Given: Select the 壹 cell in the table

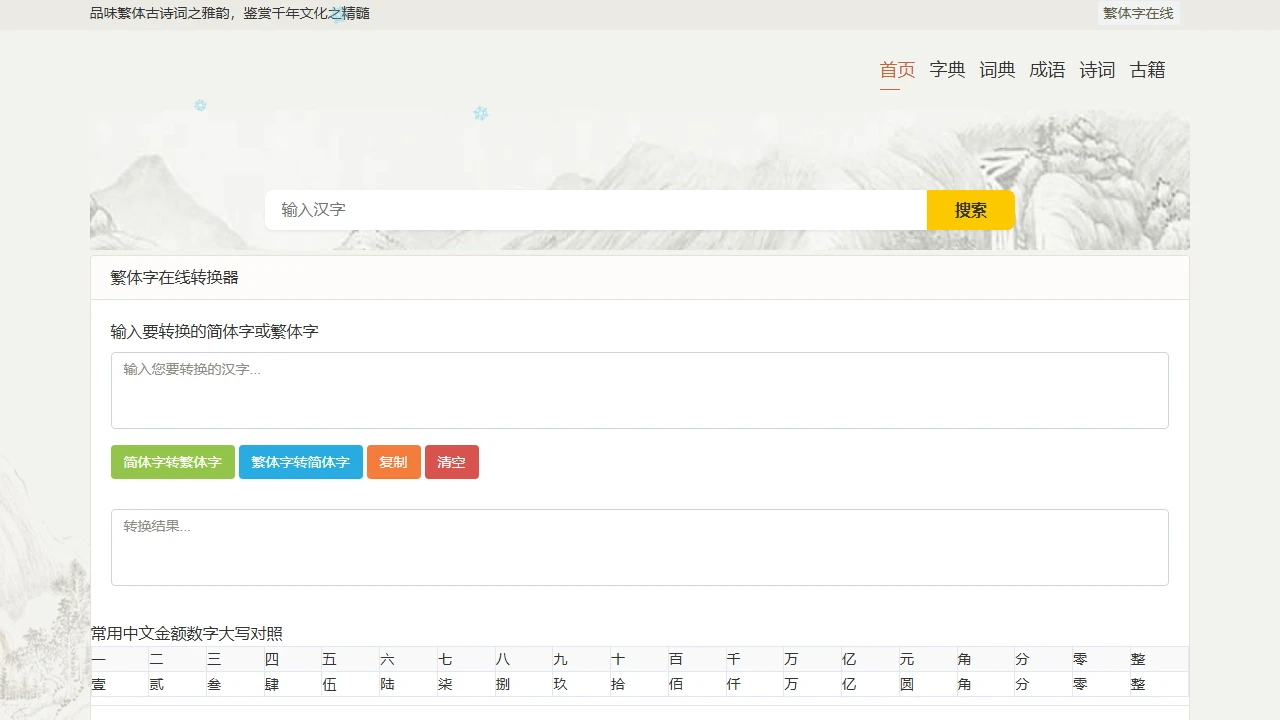Looking at the screenshot, I should tap(99, 685).
